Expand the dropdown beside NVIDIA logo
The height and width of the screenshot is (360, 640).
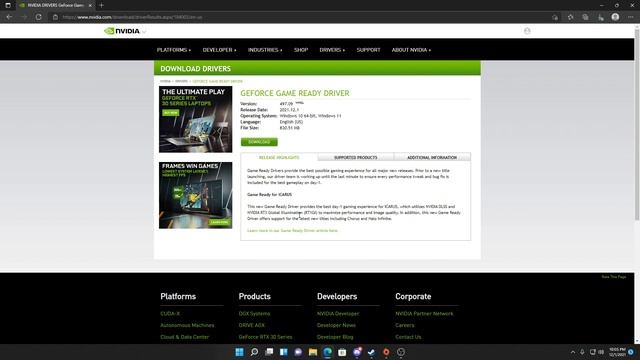(144, 31)
